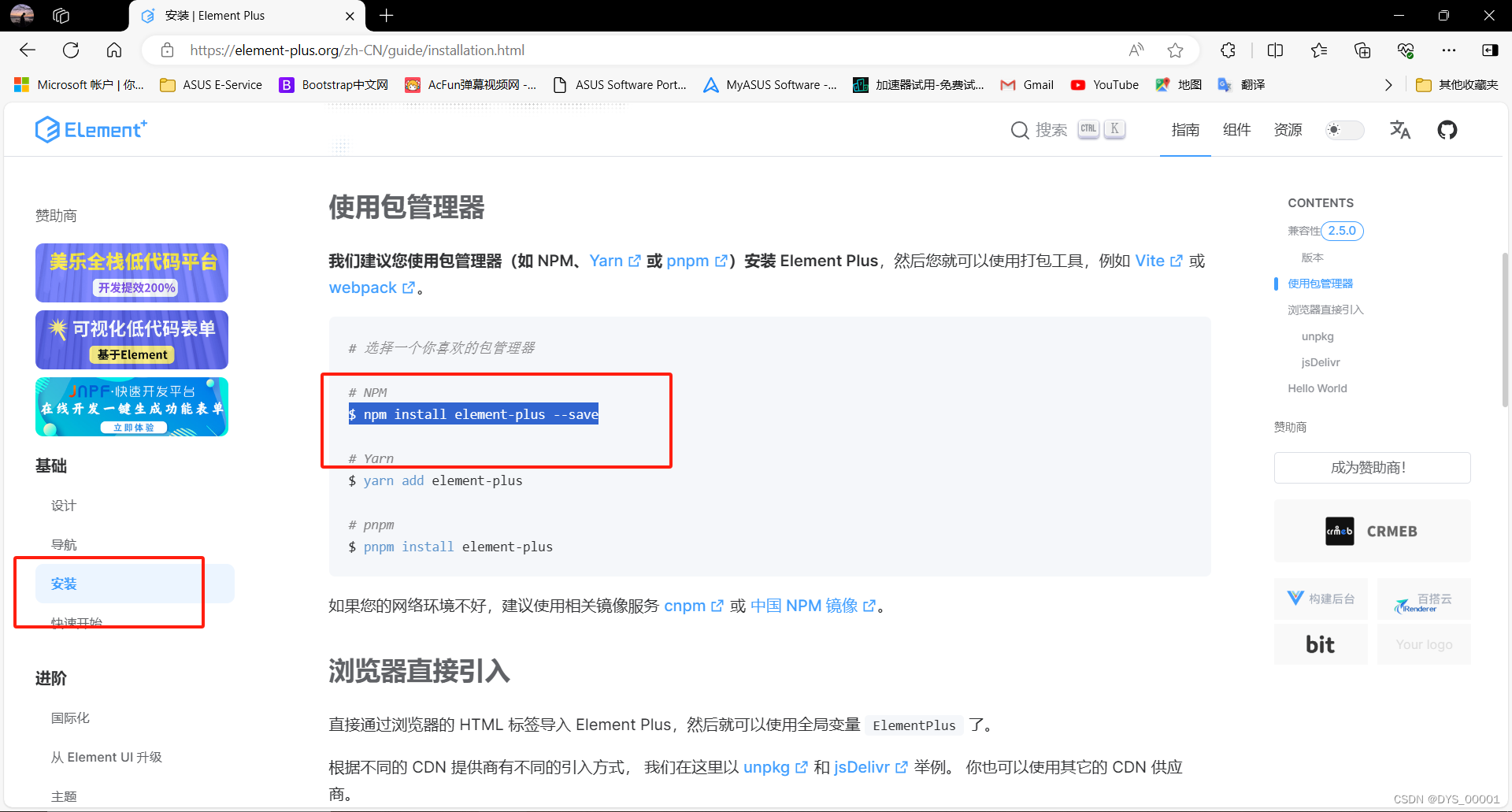The image size is (1512, 812).
Task: Jump to Hello World in contents
Action: 1317,388
